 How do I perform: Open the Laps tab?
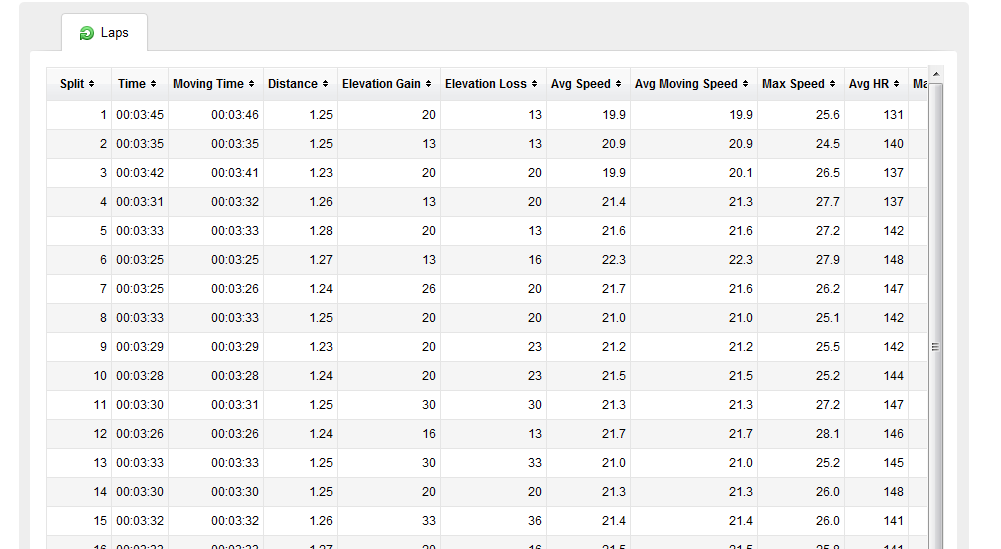coord(105,33)
